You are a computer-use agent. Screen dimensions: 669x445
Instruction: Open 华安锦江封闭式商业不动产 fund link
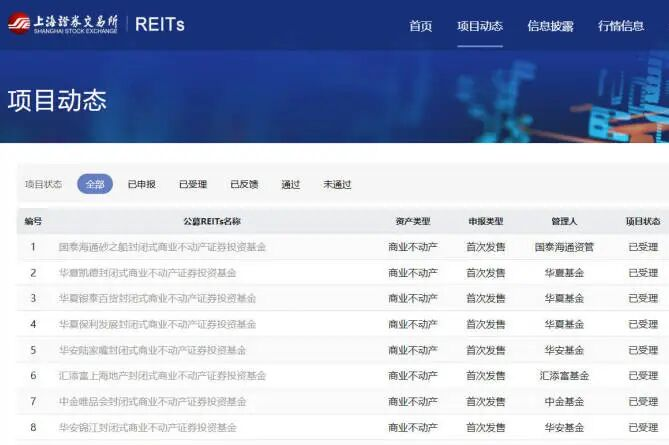(147, 428)
